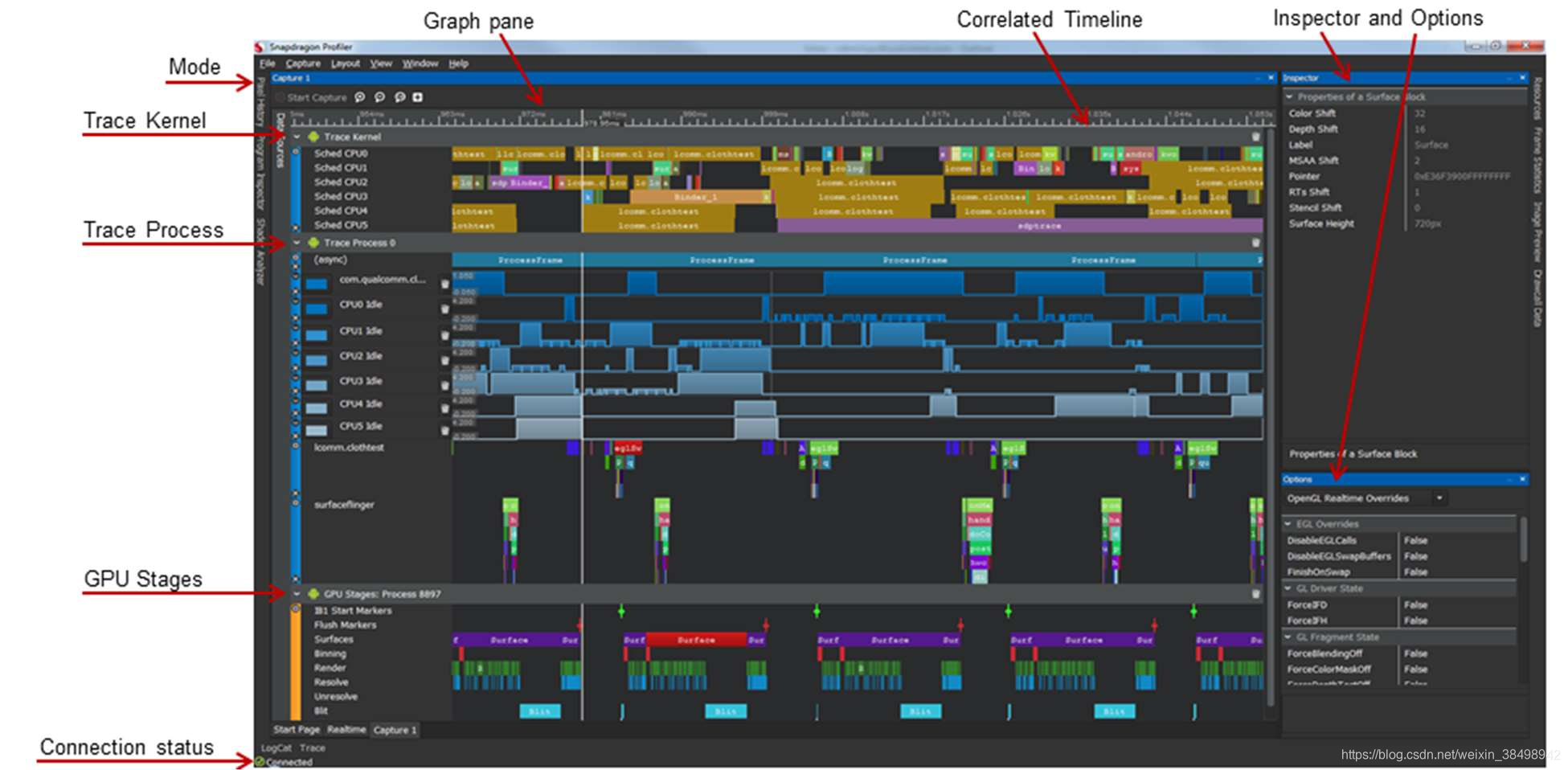Open the LogCat panel tab
The image size is (1568, 770).
click(276, 747)
